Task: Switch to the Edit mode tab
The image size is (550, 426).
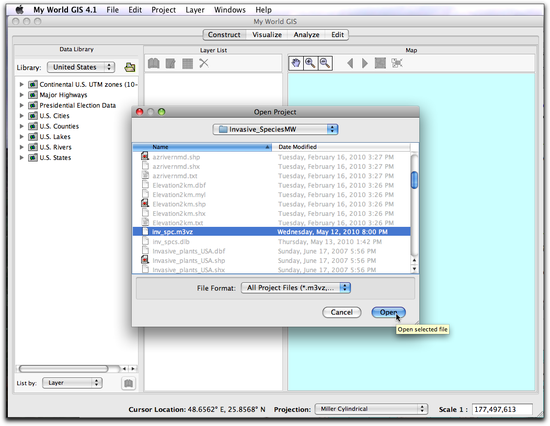Action: [337, 35]
